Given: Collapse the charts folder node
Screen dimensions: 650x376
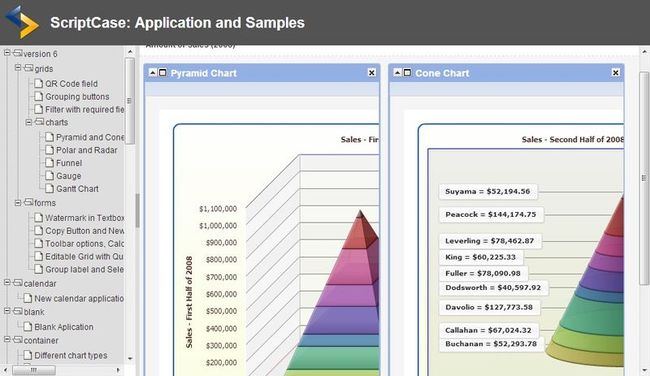Looking at the screenshot, I should [29, 122].
